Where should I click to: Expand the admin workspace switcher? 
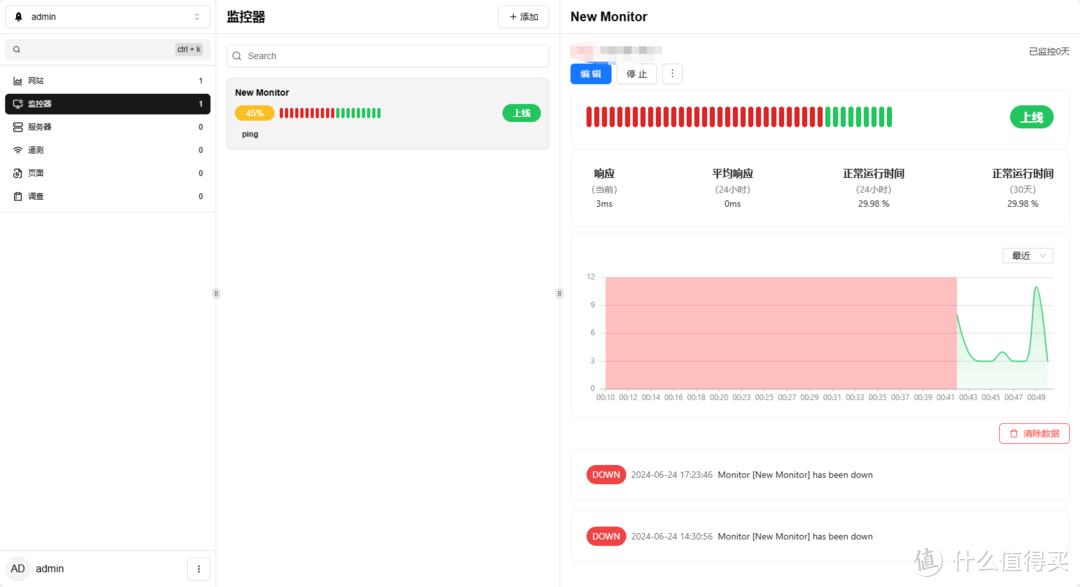click(107, 17)
